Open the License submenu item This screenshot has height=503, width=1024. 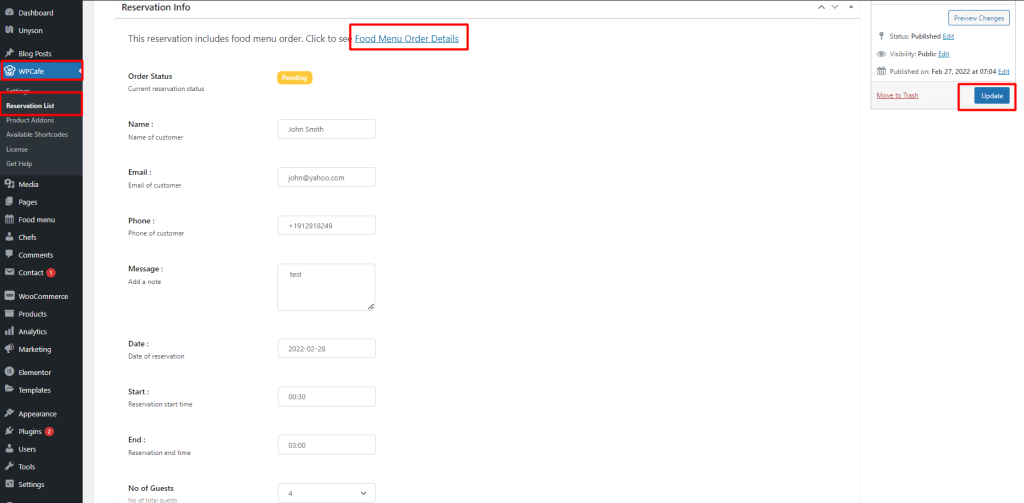click(x=17, y=149)
